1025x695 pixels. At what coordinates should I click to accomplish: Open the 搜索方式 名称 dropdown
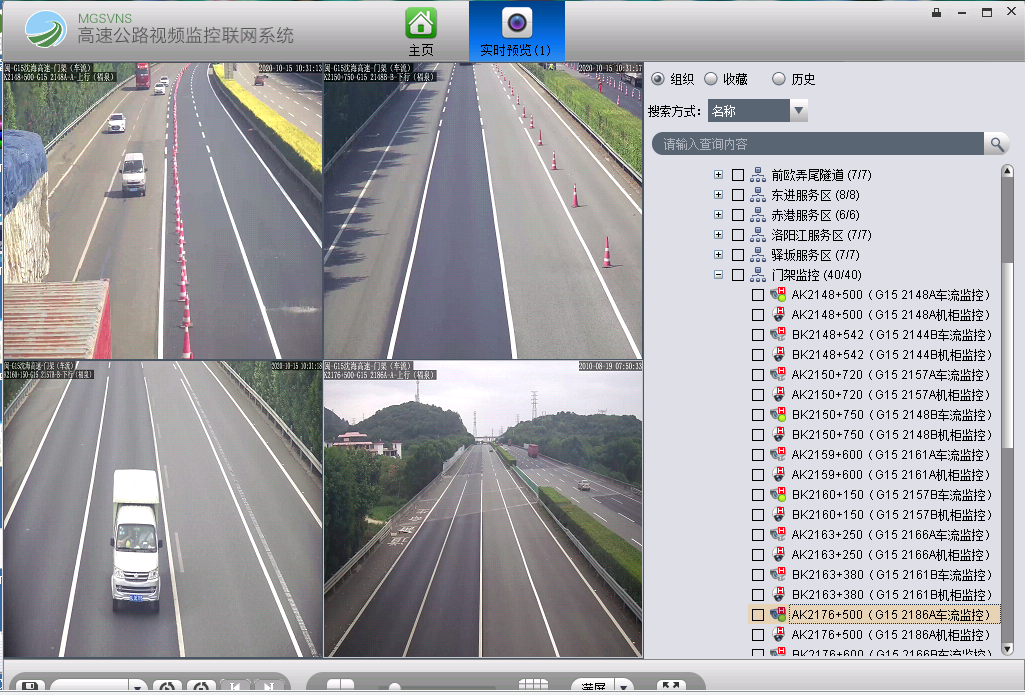coord(798,111)
